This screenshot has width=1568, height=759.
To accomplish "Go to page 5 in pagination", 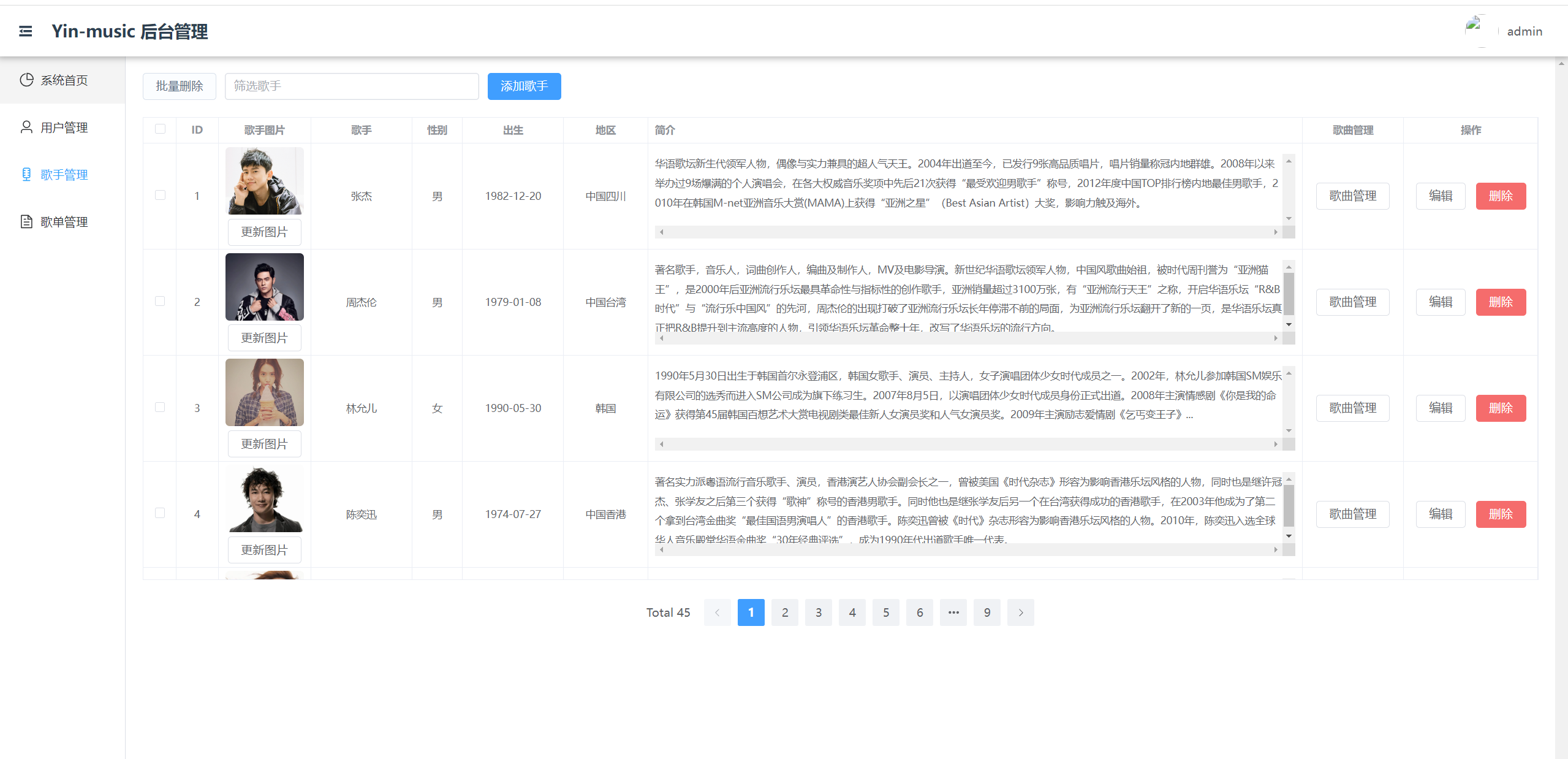I will [885, 612].
